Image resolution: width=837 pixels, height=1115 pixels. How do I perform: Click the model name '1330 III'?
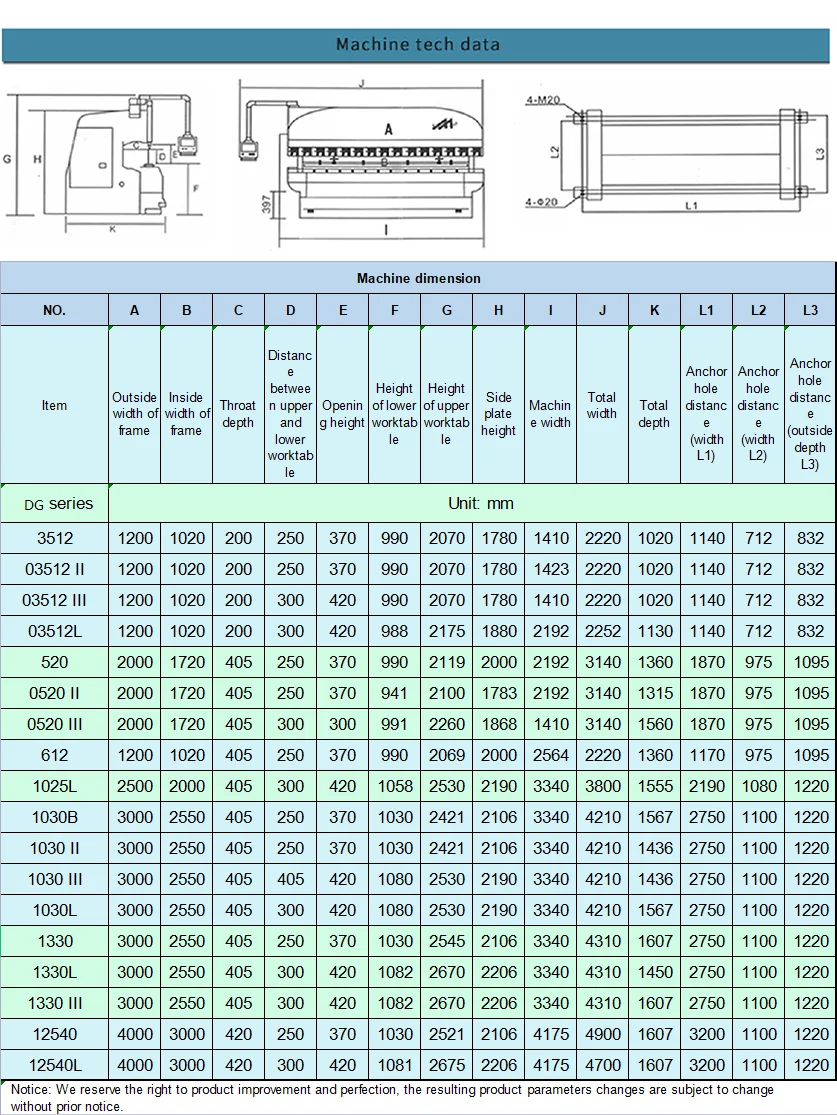click(55, 1003)
